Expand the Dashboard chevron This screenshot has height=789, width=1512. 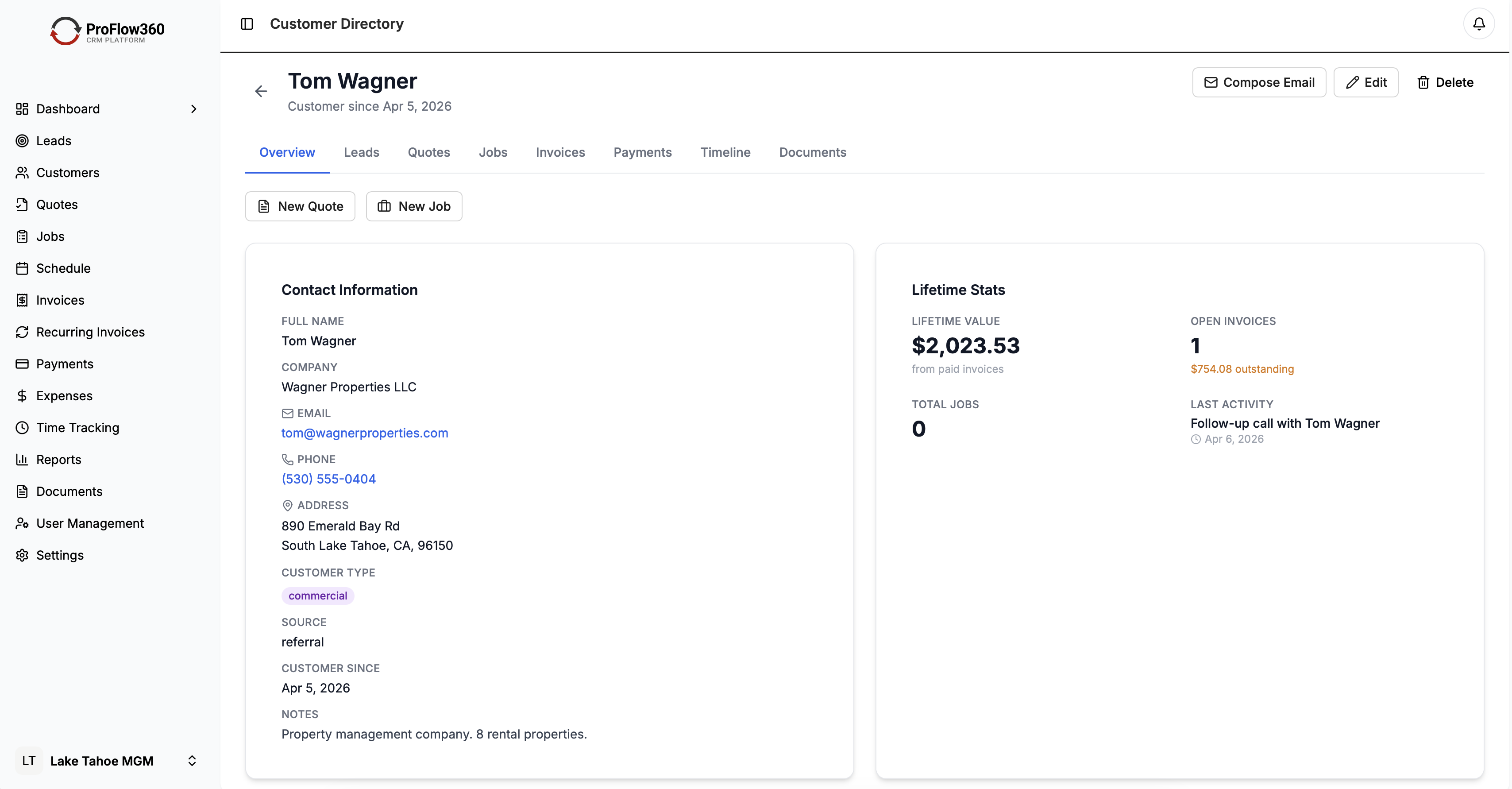[x=194, y=108]
